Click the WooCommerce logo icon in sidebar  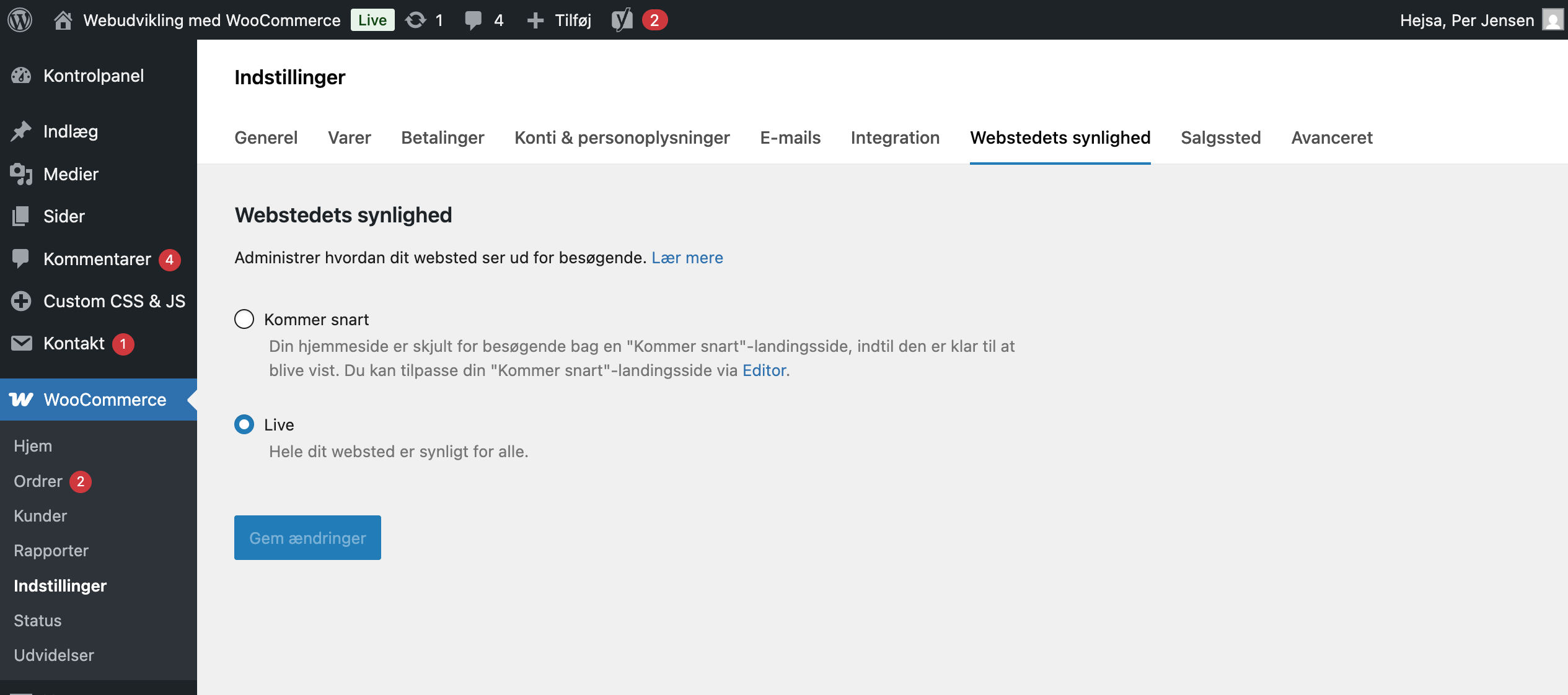(x=21, y=400)
